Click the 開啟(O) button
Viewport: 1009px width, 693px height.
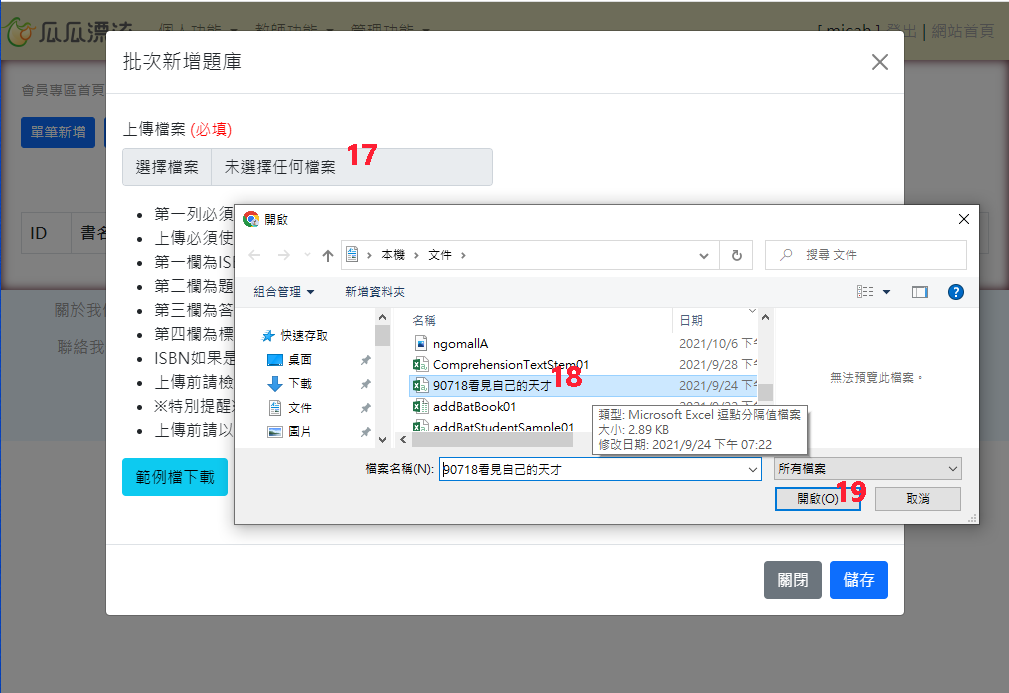818,499
